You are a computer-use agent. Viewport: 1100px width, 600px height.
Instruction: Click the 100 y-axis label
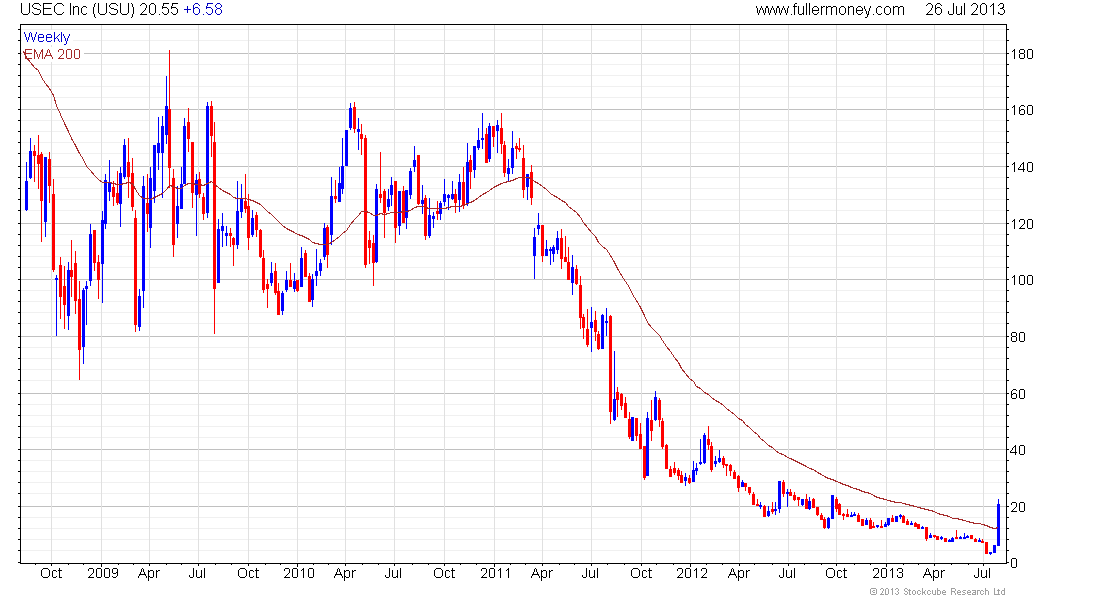[1022, 280]
